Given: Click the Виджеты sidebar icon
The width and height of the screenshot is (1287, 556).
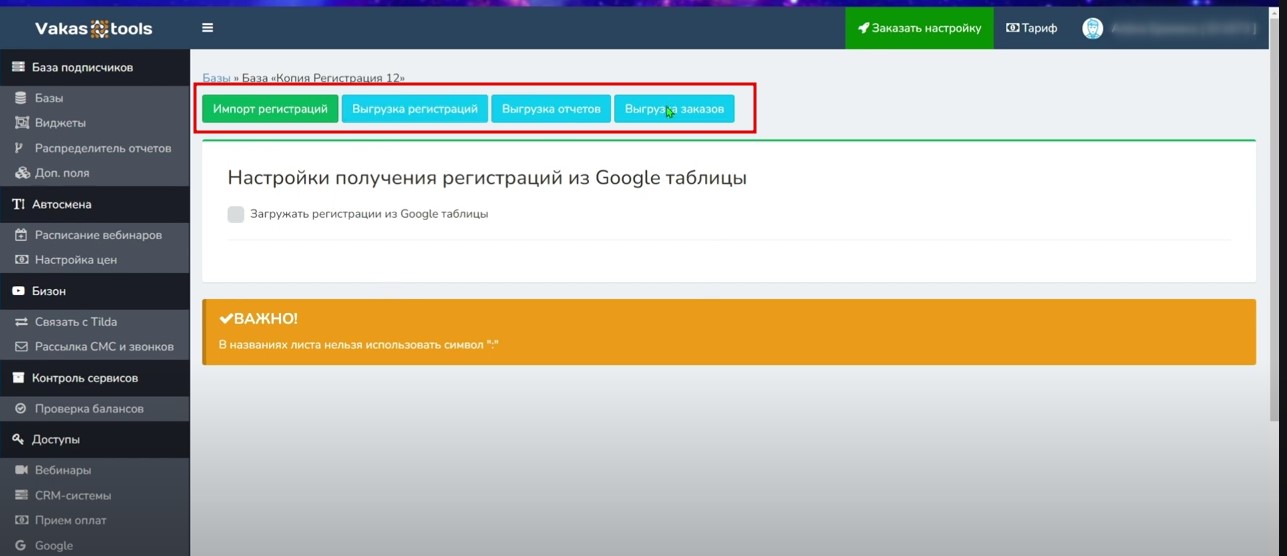Looking at the screenshot, I should coord(21,123).
